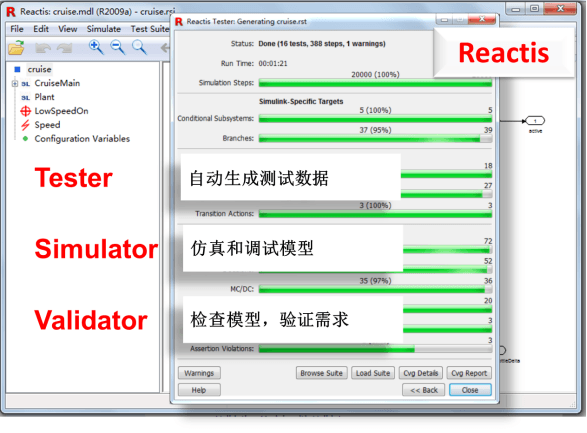
Task: Click the Conditional Subsystems progress bar
Action: [x=375, y=119]
